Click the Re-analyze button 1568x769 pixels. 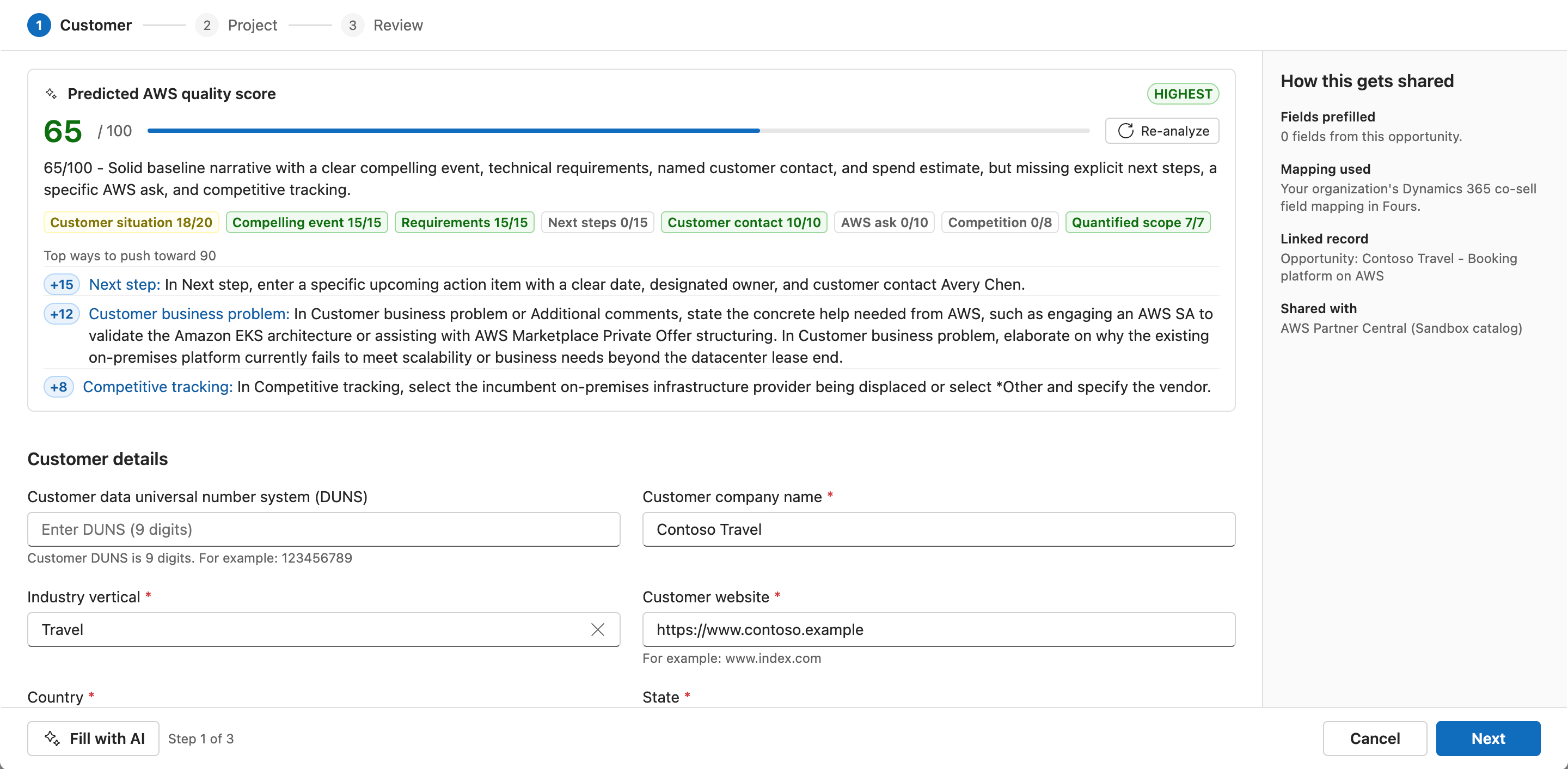[x=1162, y=131]
